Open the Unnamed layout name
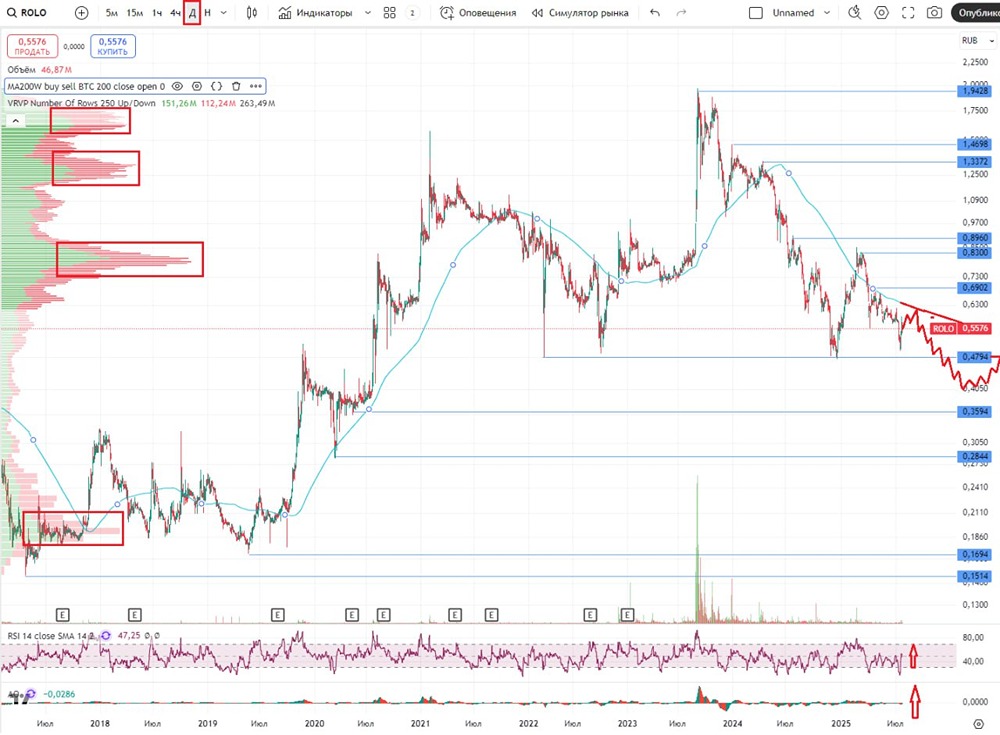1000x735 pixels. point(793,13)
